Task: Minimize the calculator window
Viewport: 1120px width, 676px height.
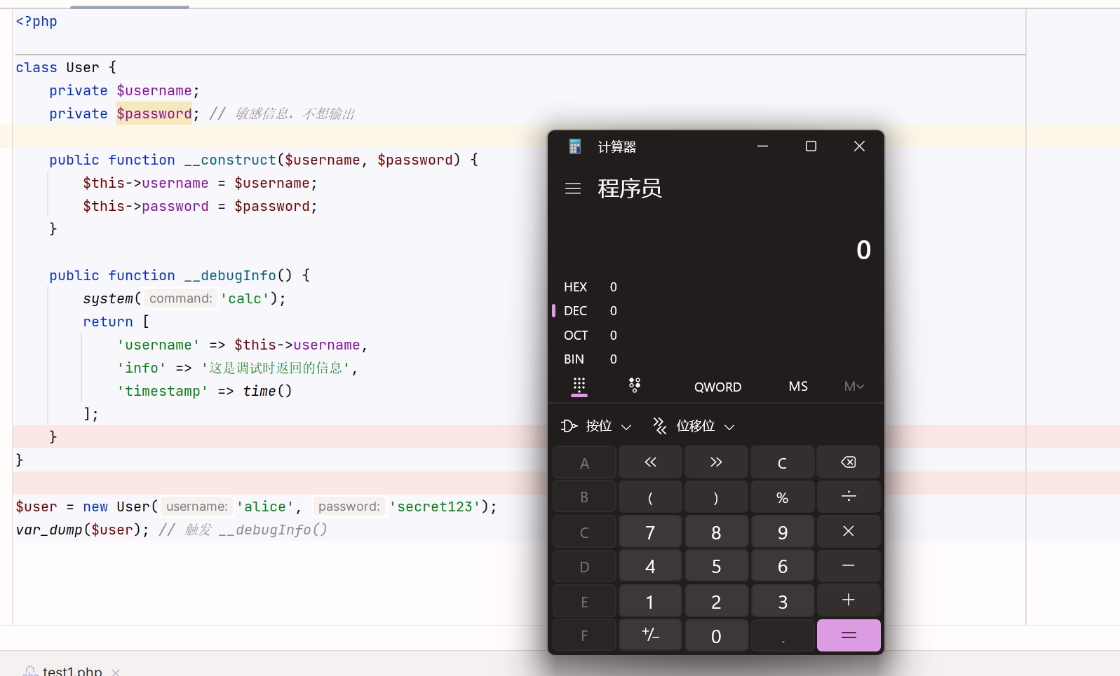Action: click(763, 146)
